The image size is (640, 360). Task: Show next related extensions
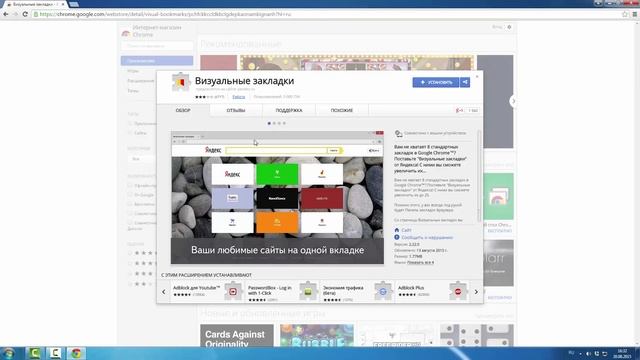click(476, 292)
